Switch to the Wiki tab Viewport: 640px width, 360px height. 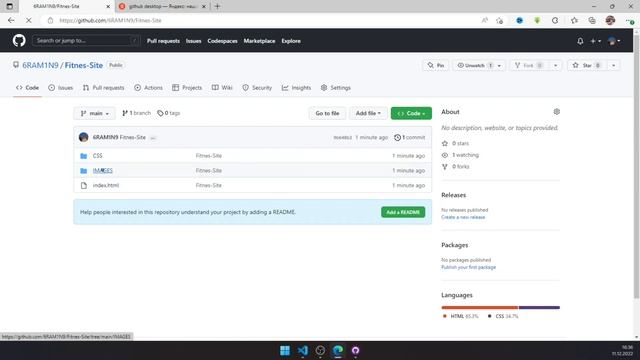[222, 88]
